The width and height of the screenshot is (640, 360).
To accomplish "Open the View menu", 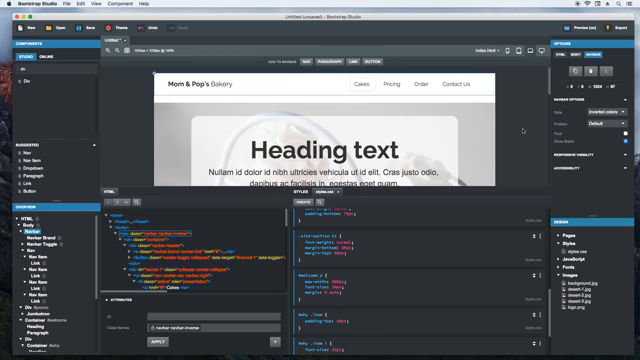I will (96, 4).
